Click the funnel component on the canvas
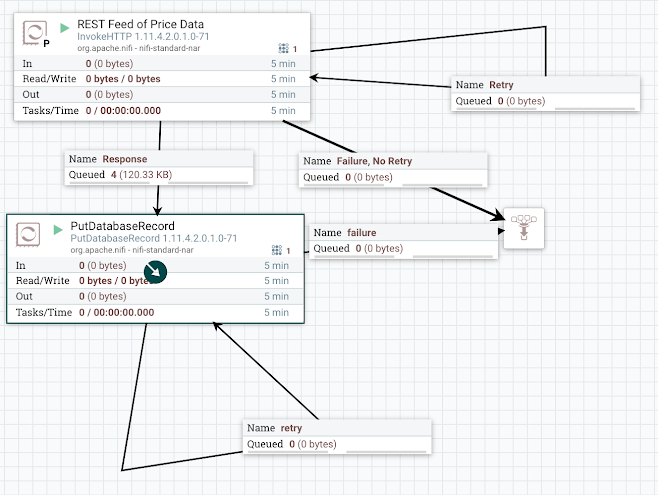Screen dimensions: 658x495 coord(524,227)
